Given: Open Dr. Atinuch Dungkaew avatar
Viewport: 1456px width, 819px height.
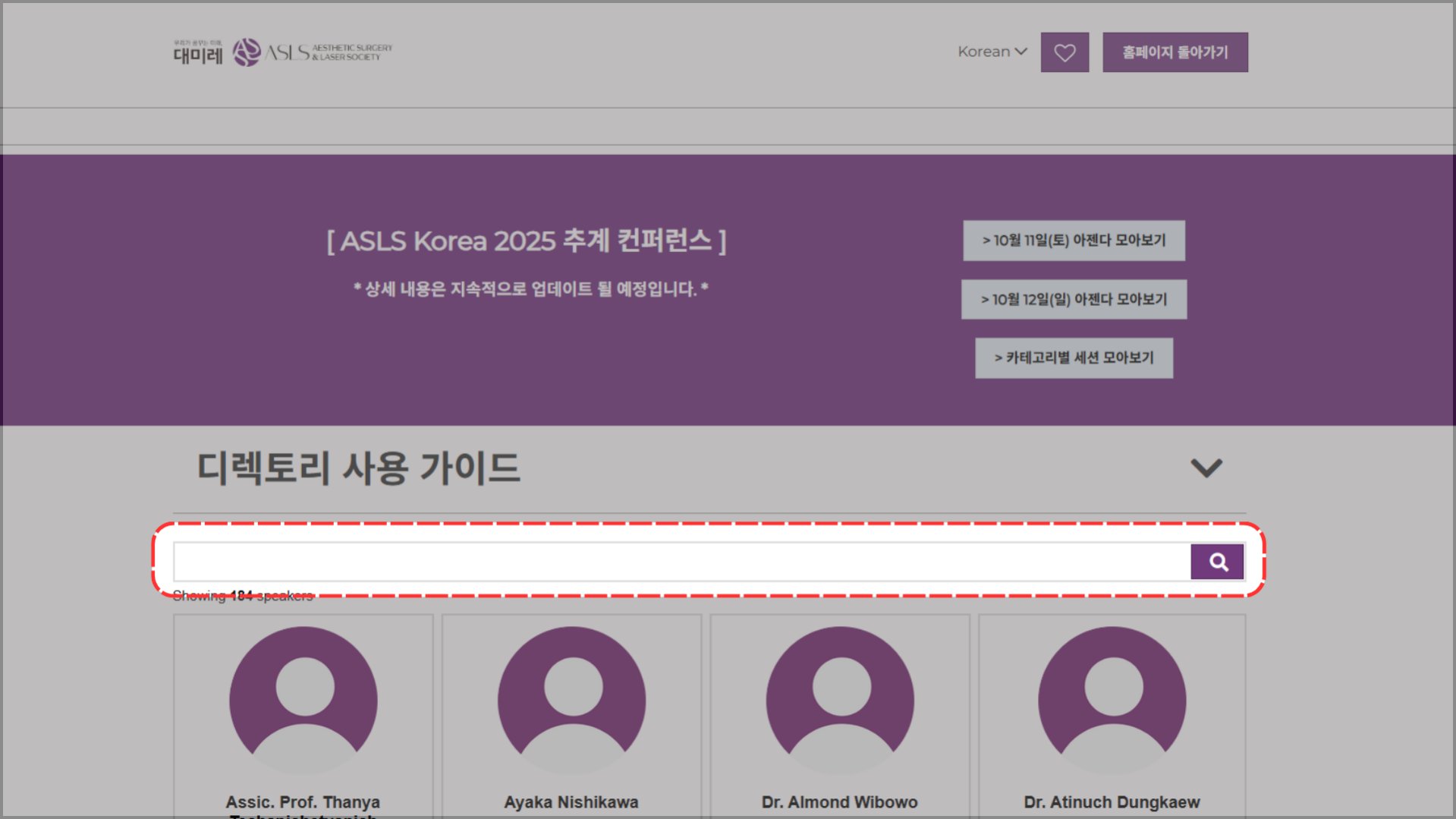Looking at the screenshot, I should [1112, 700].
